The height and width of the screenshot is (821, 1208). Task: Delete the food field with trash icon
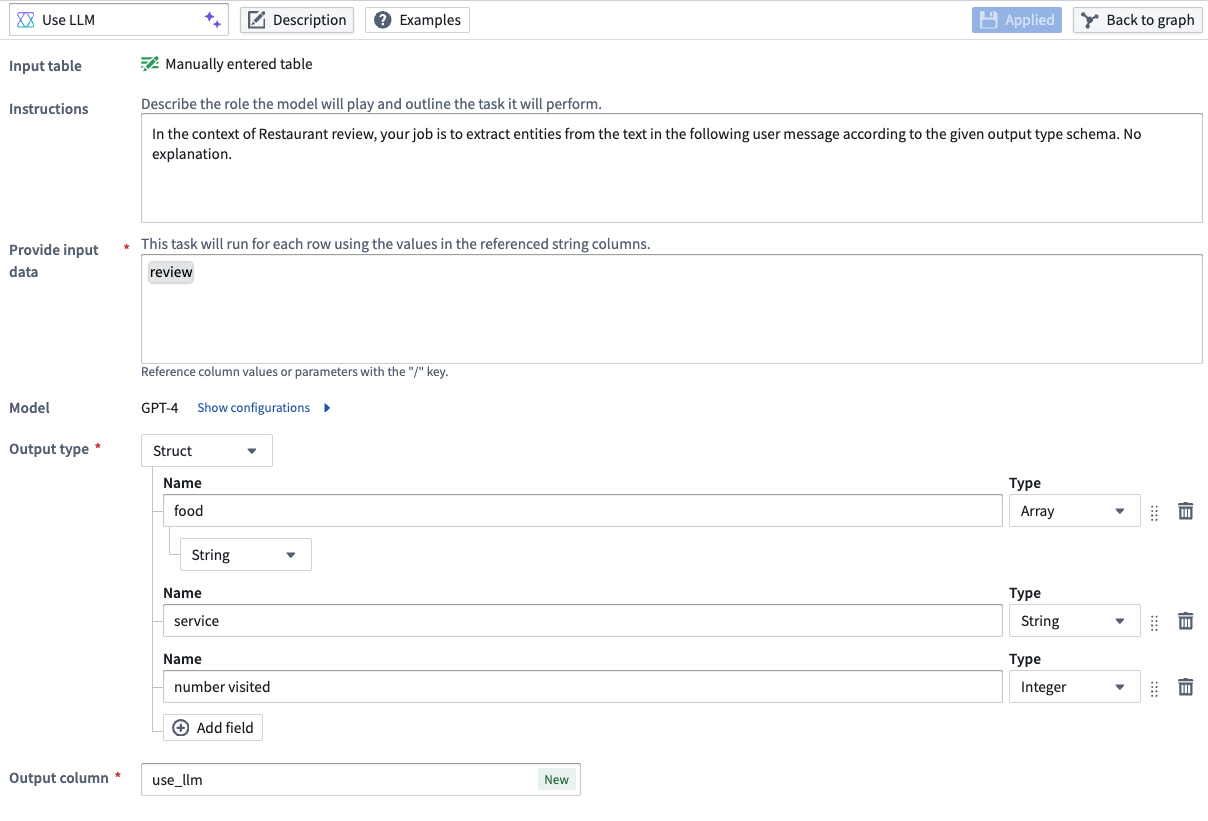pos(1185,511)
